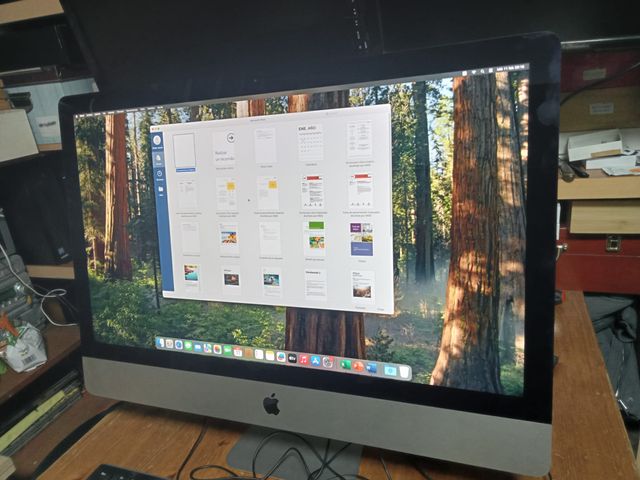Open Trash at the Dock's end
The width and height of the screenshot is (640, 480).
click(x=404, y=371)
